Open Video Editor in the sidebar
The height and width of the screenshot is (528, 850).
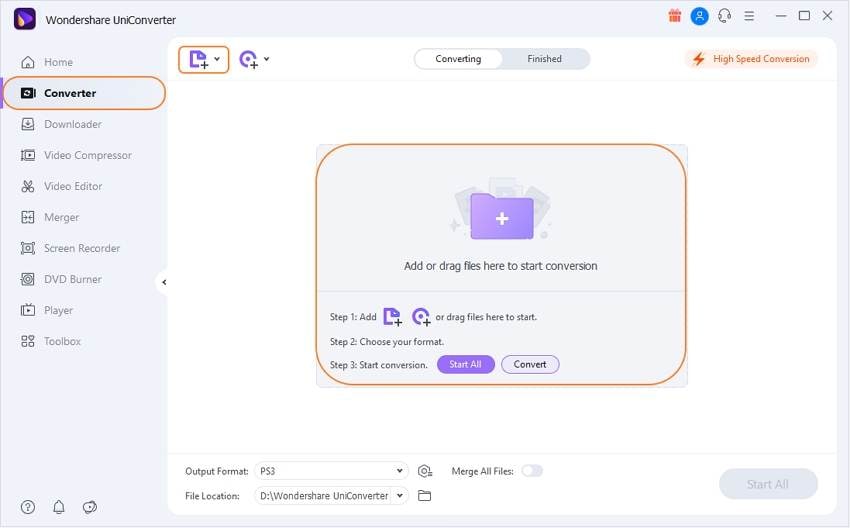[61, 186]
